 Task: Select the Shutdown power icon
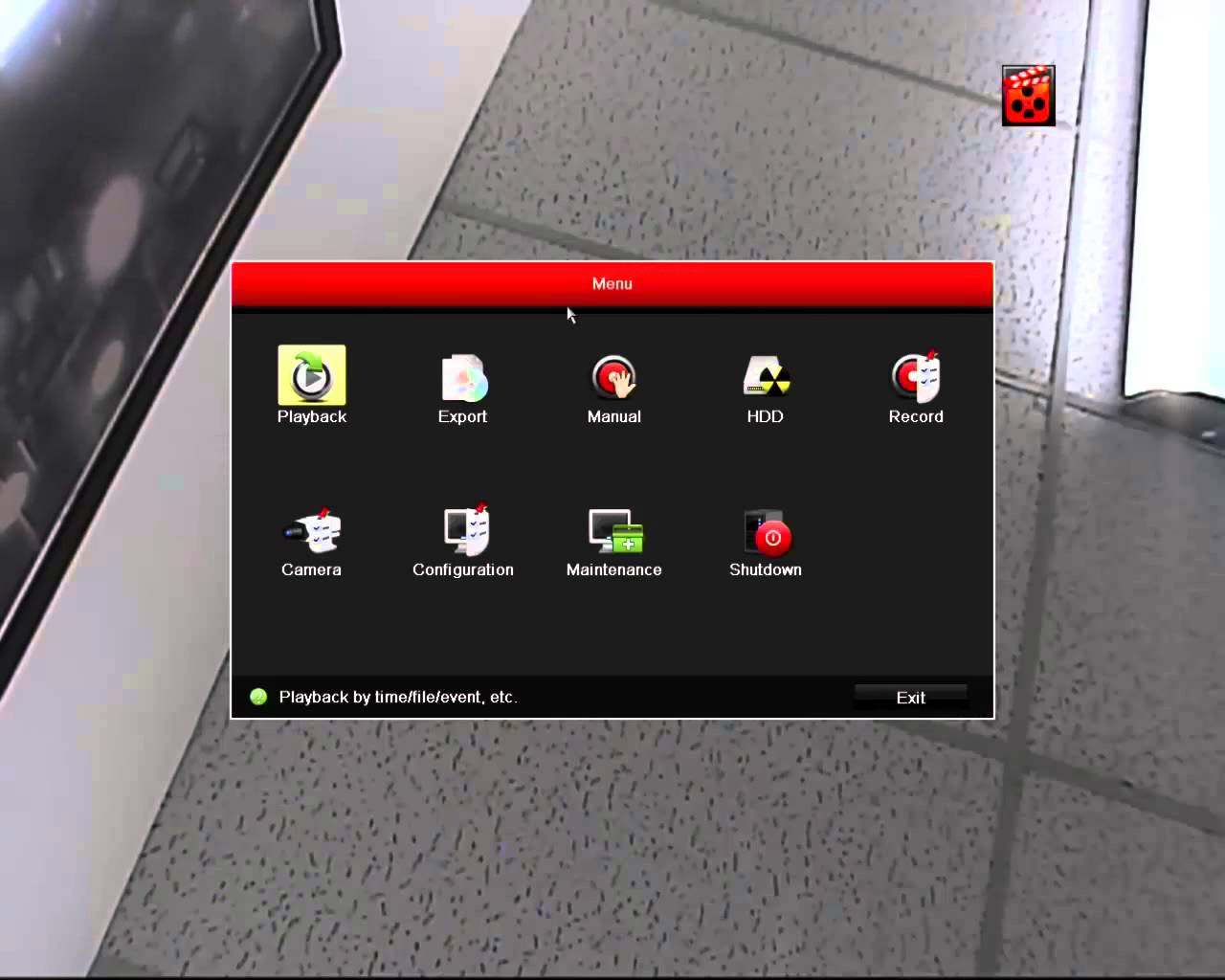(767, 532)
